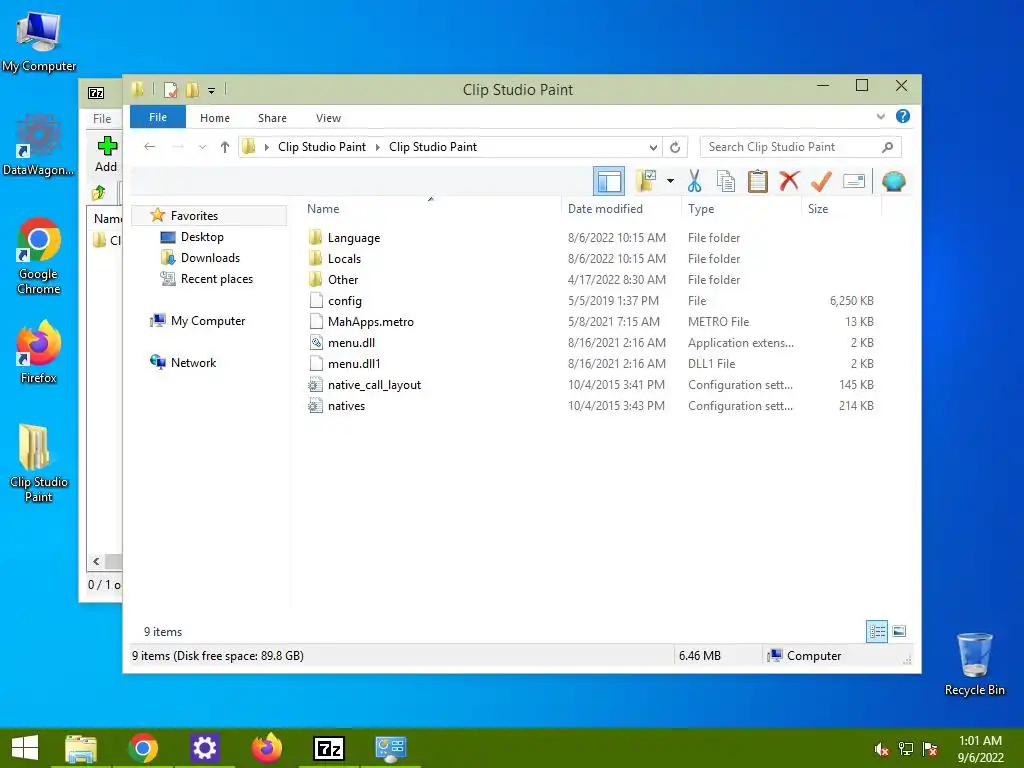Select the natives configuration file
This screenshot has height=768, width=1024.
[346, 406]
